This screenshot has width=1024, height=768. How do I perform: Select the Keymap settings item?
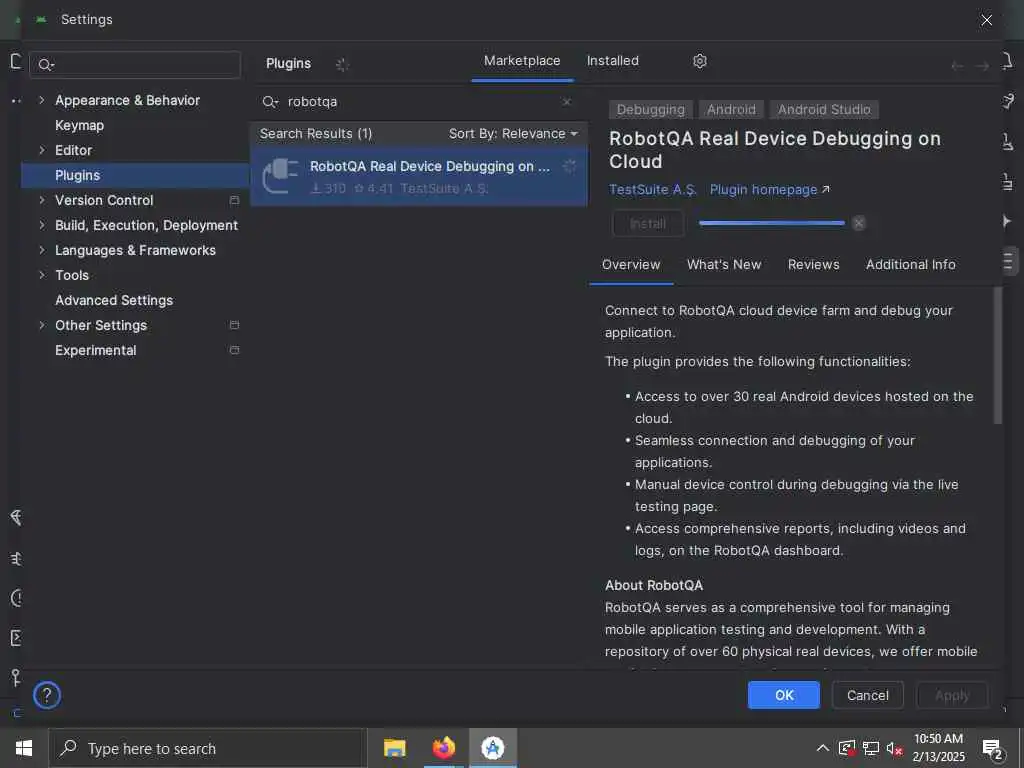[x=79, y=125]
